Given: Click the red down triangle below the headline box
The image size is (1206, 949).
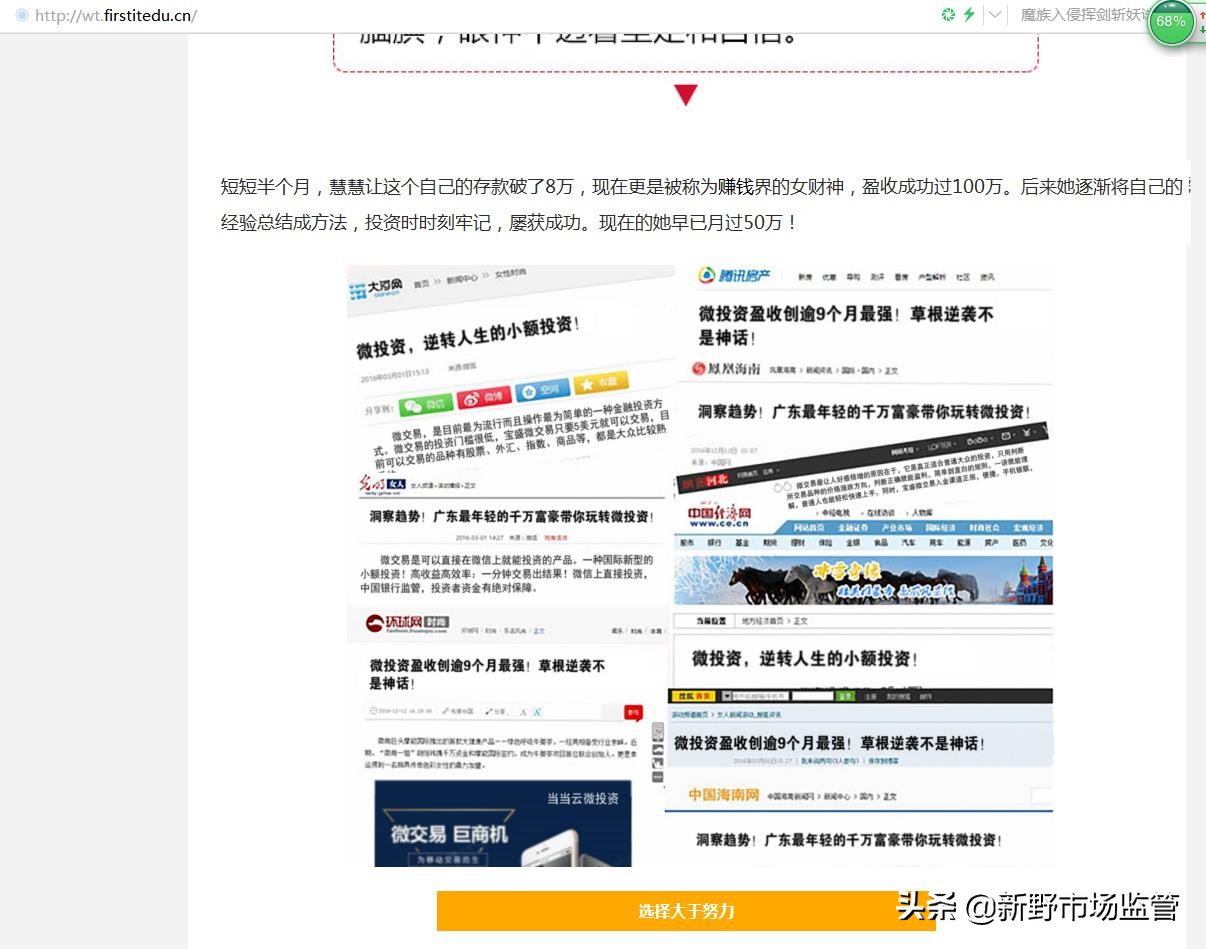Looking at the screenshot, I should coord(686,95).
